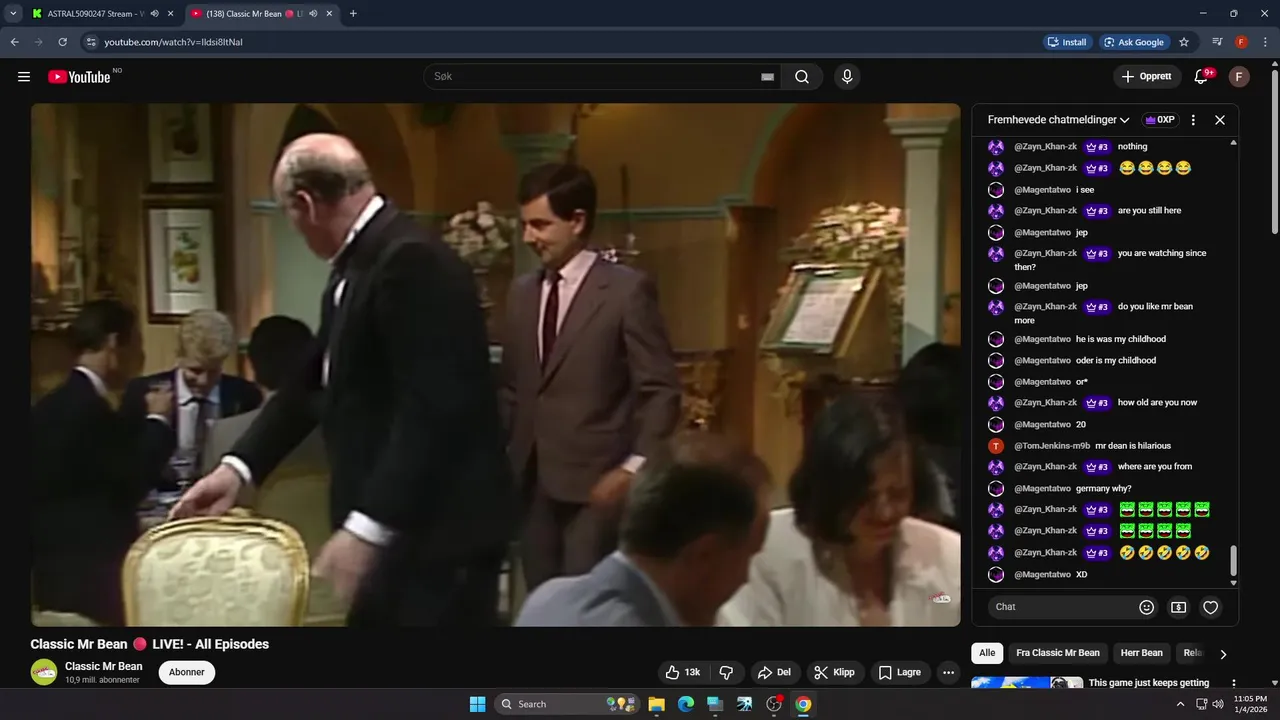Mute the ASTRAL5090247 tab audio icon
The image size is (1280, 720).
coord(154,14)
